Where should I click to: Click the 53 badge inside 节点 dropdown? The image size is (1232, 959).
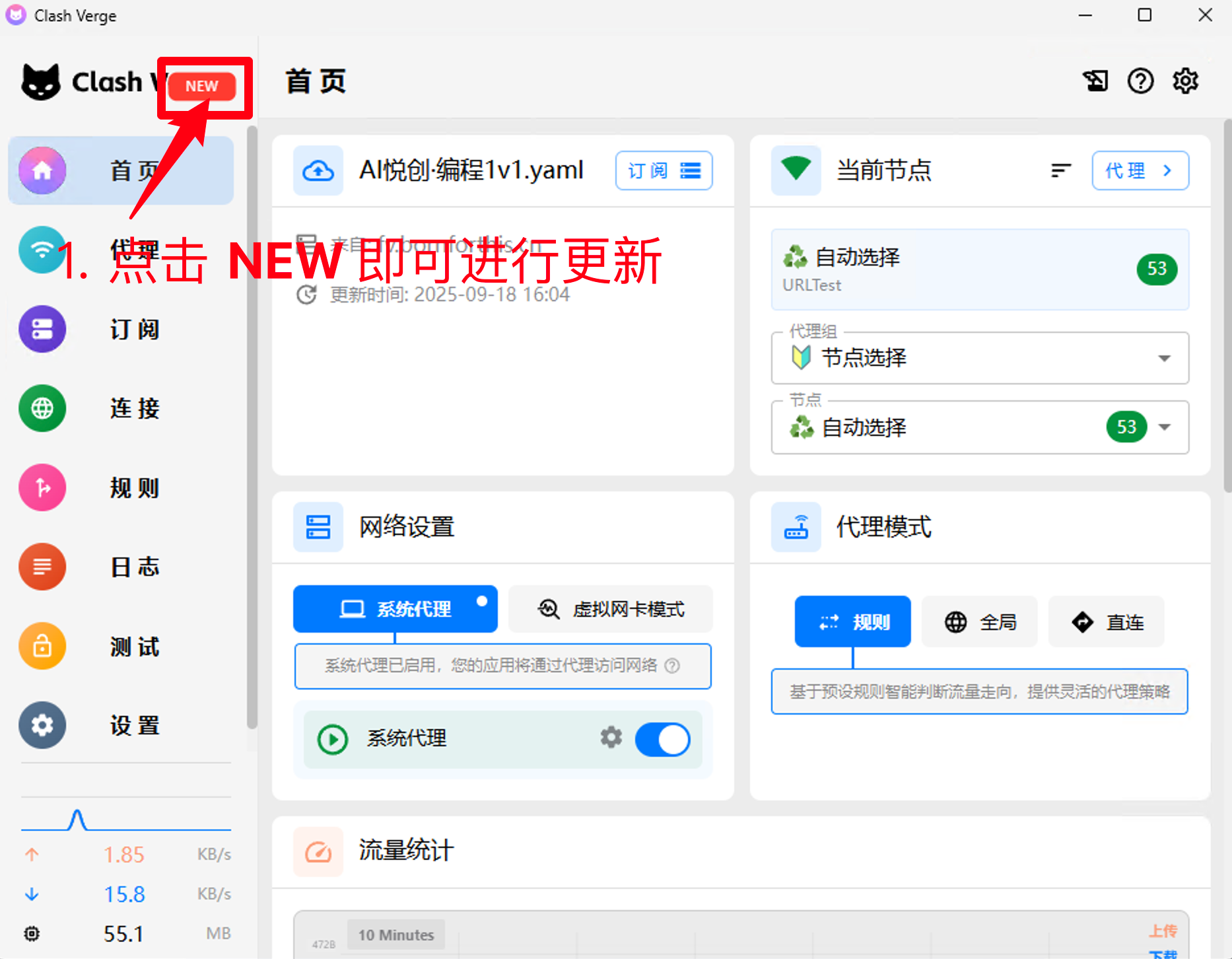point(1127,427)
